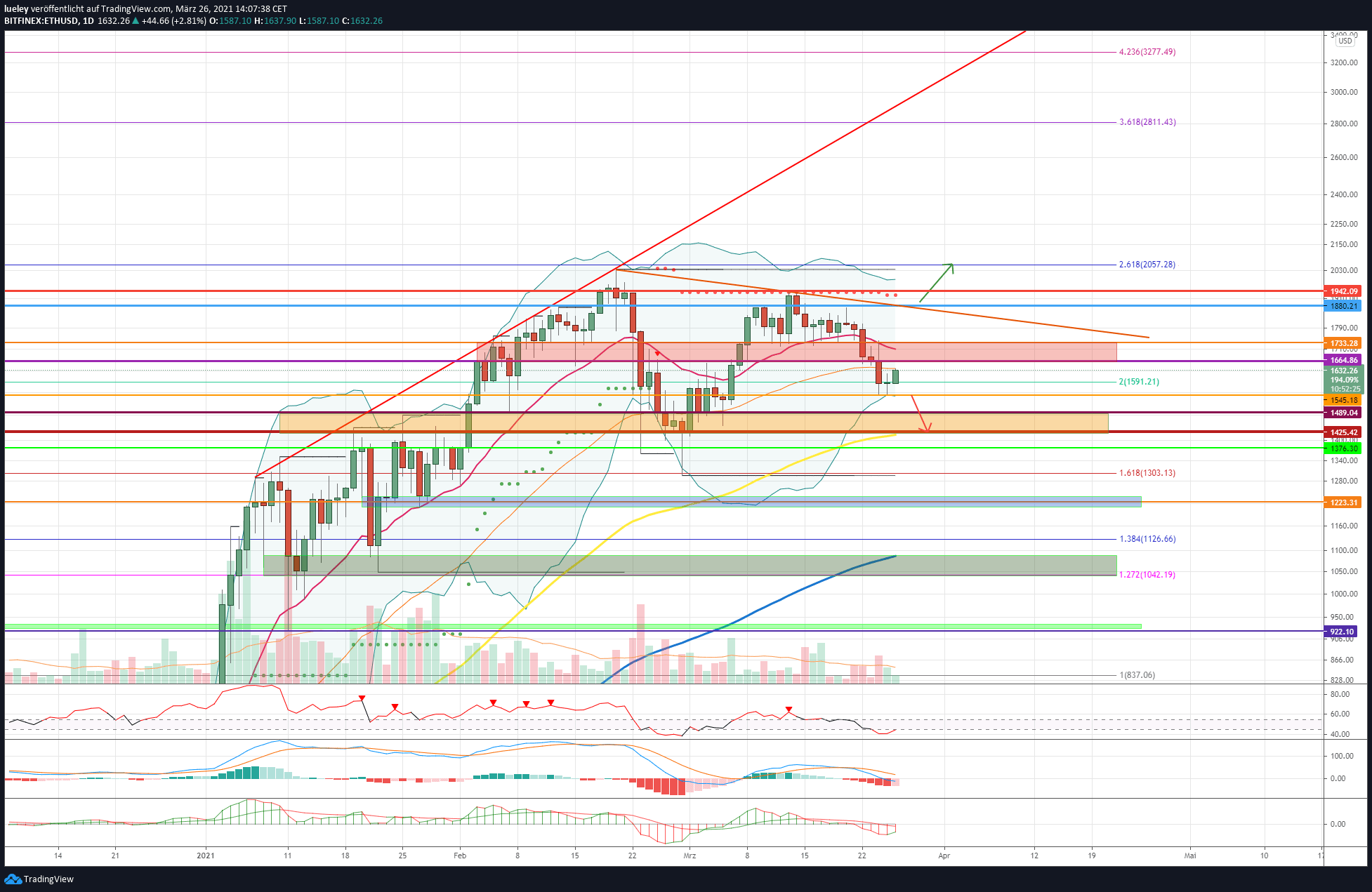Click the green upward arrow annotation

coord(937,283)
